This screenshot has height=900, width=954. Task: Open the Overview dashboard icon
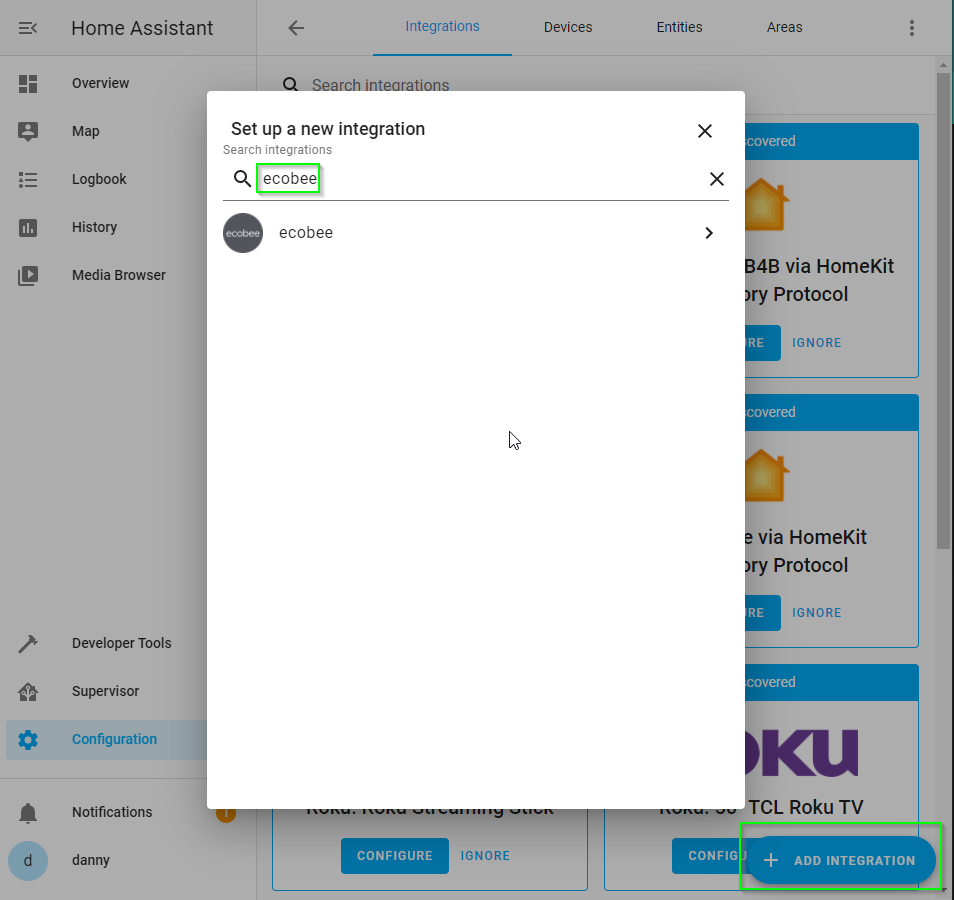[x=27, y=83]
